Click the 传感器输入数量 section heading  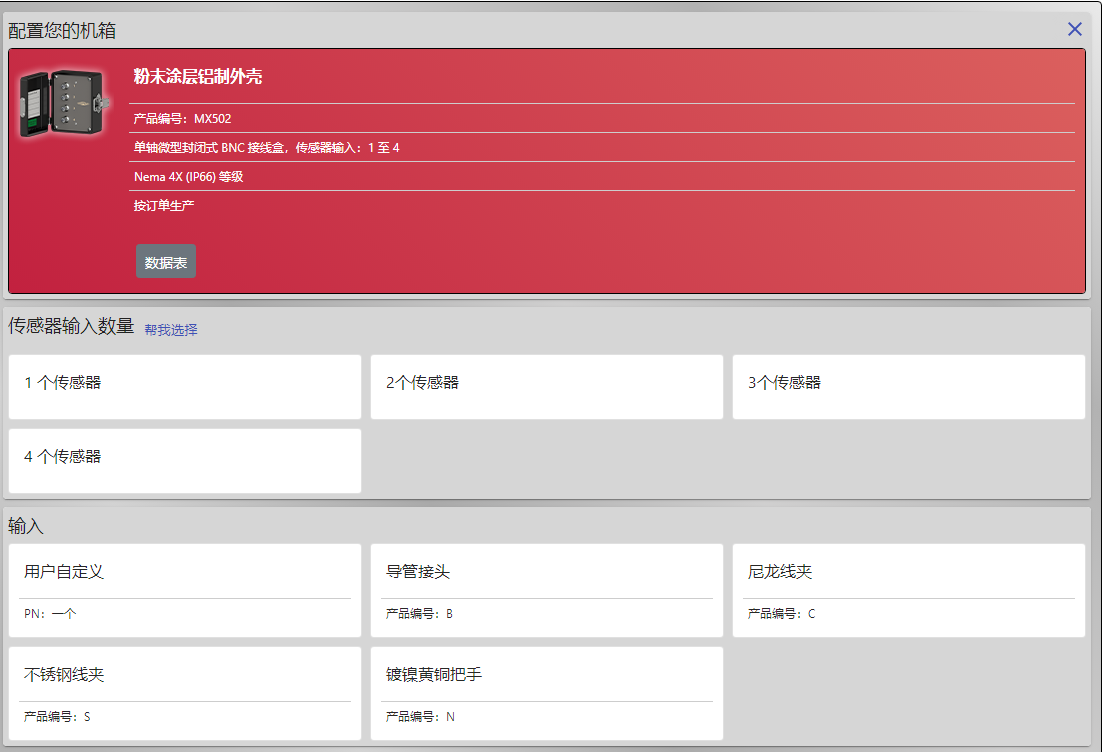[x=71, y=326]
